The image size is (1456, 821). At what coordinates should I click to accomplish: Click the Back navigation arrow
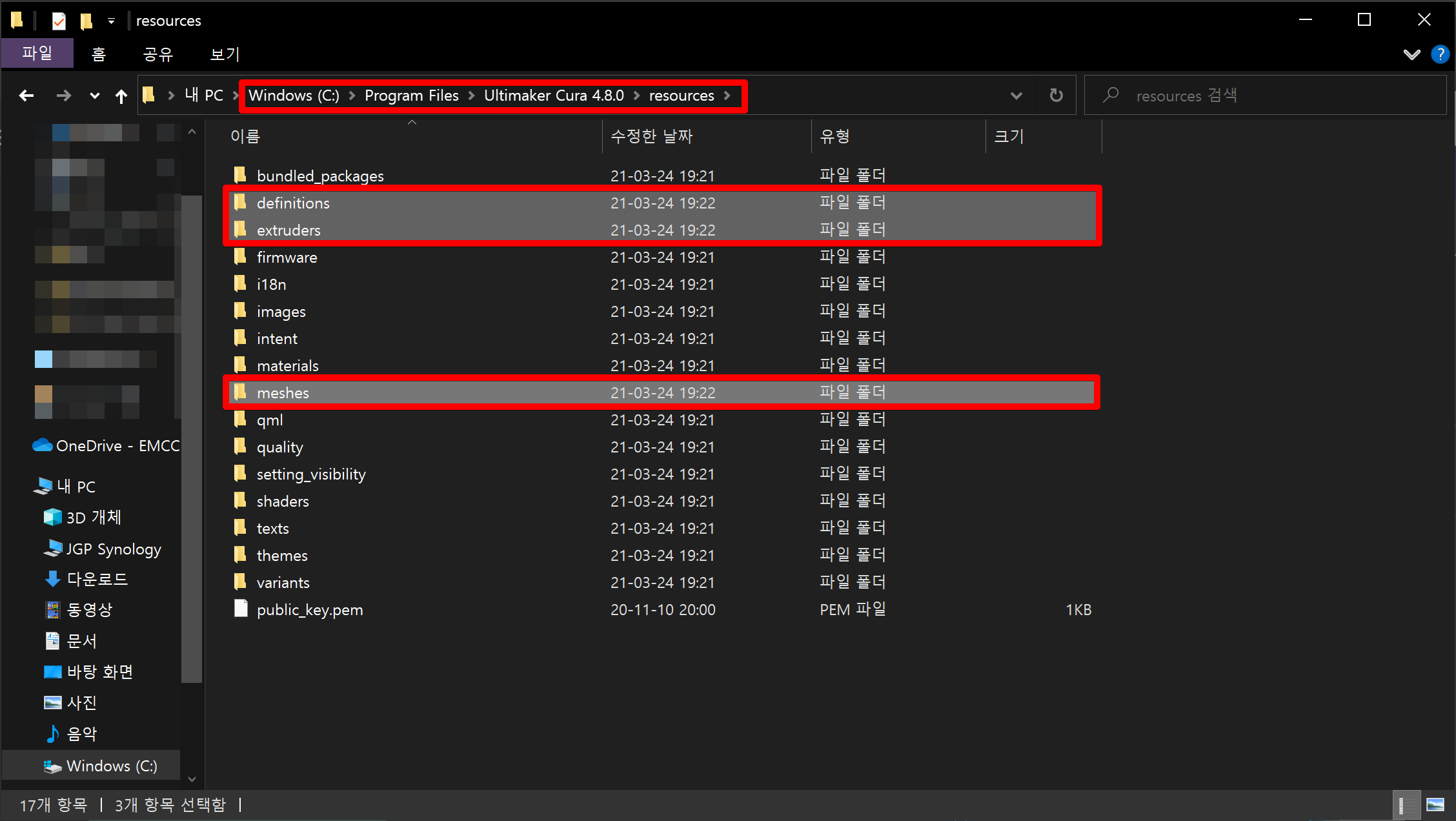26,96
